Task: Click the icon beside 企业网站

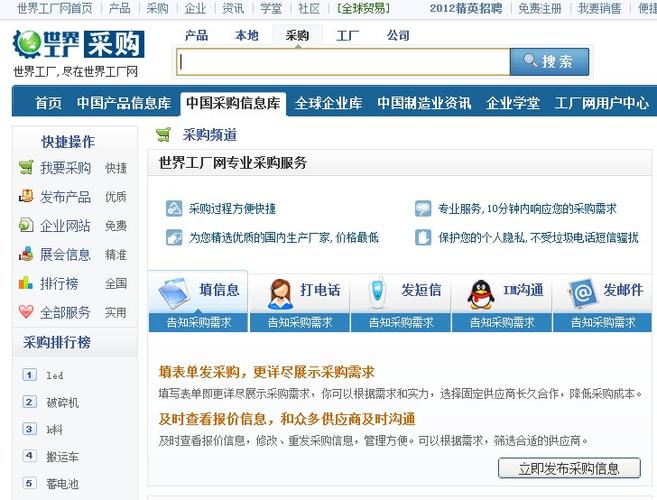Action: (26, 225)
